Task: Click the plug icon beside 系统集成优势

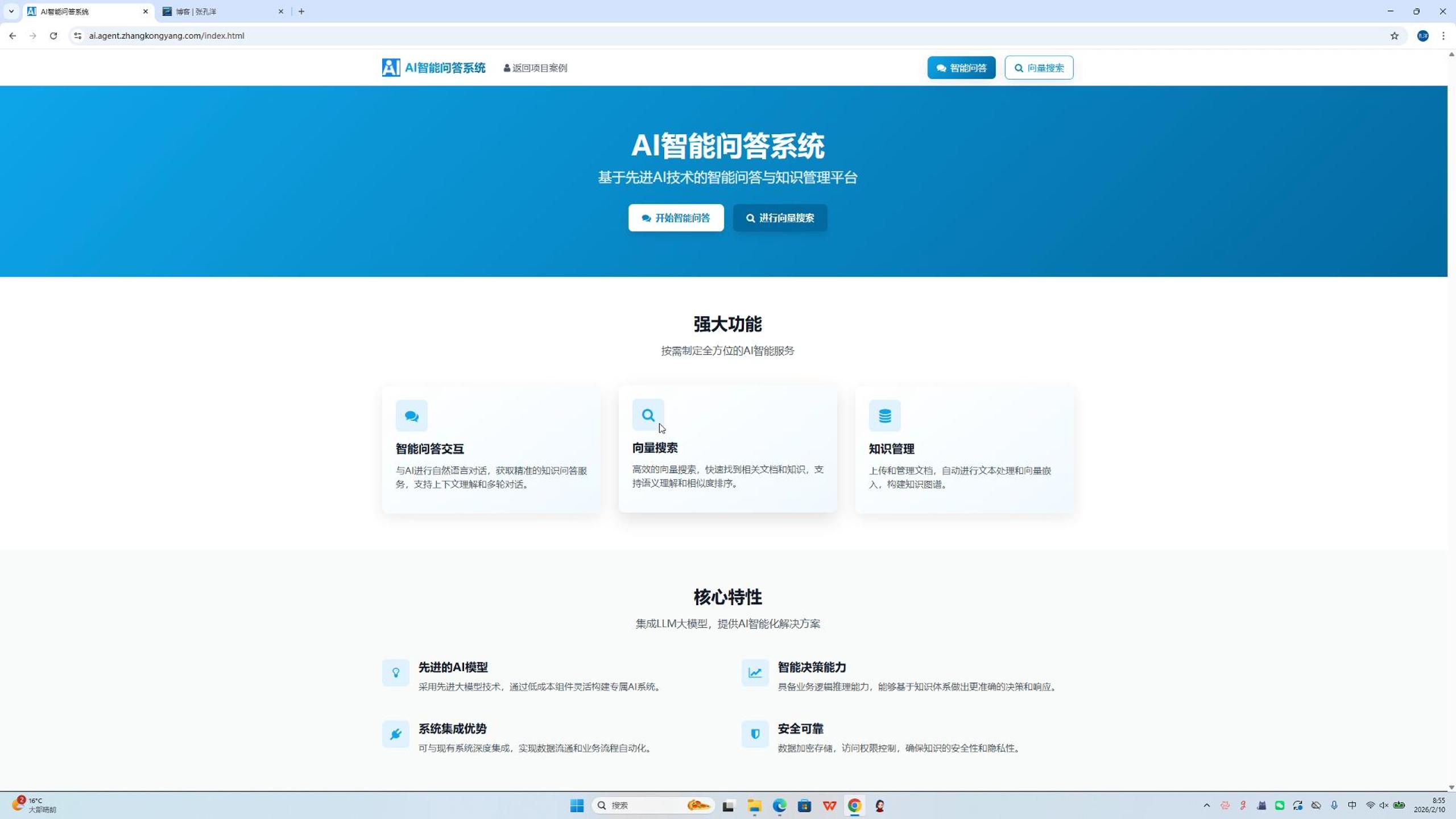Action: 396,734
